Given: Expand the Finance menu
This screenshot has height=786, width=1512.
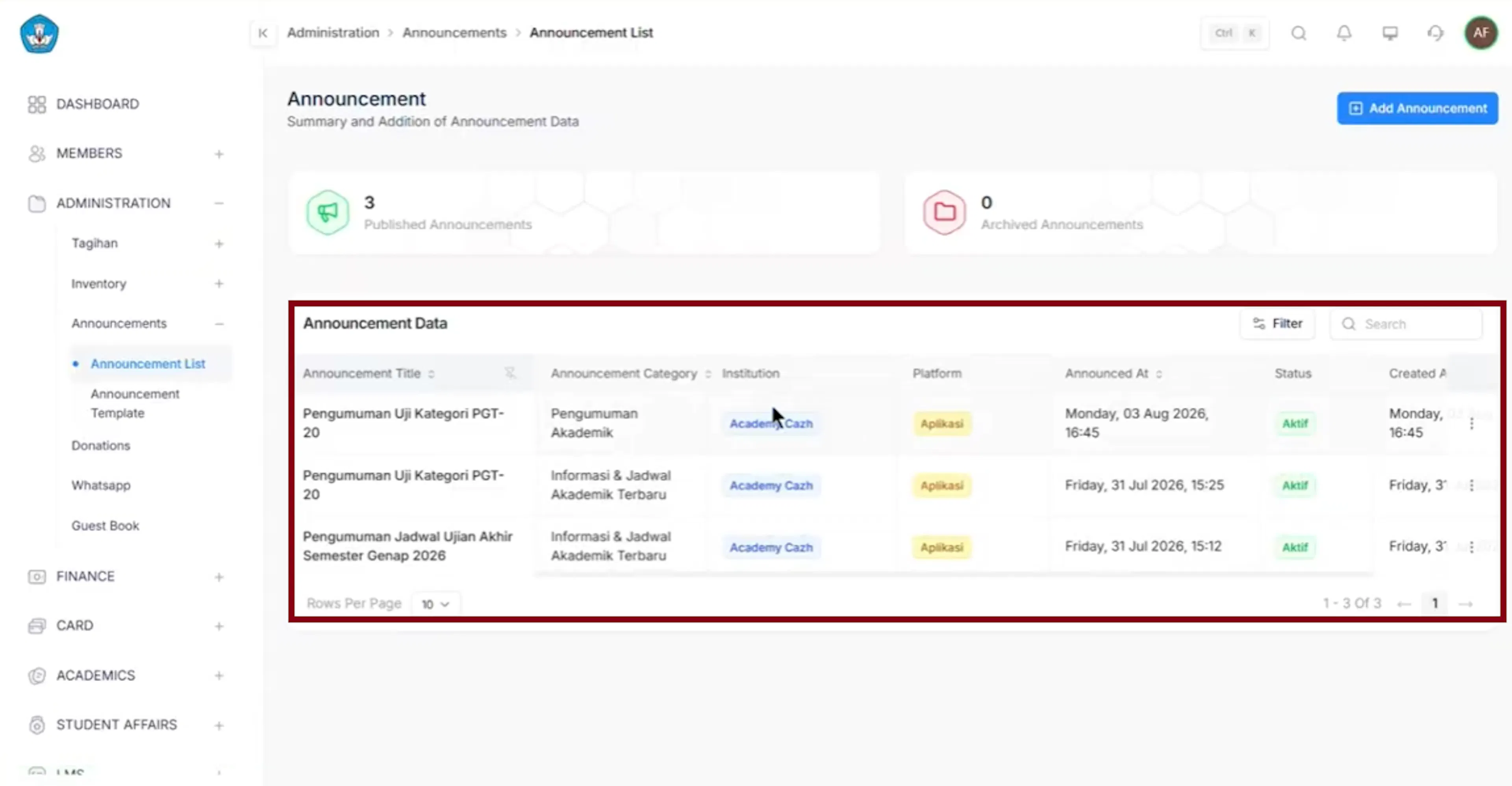Looking at the screenshot, I should (219, 577).
